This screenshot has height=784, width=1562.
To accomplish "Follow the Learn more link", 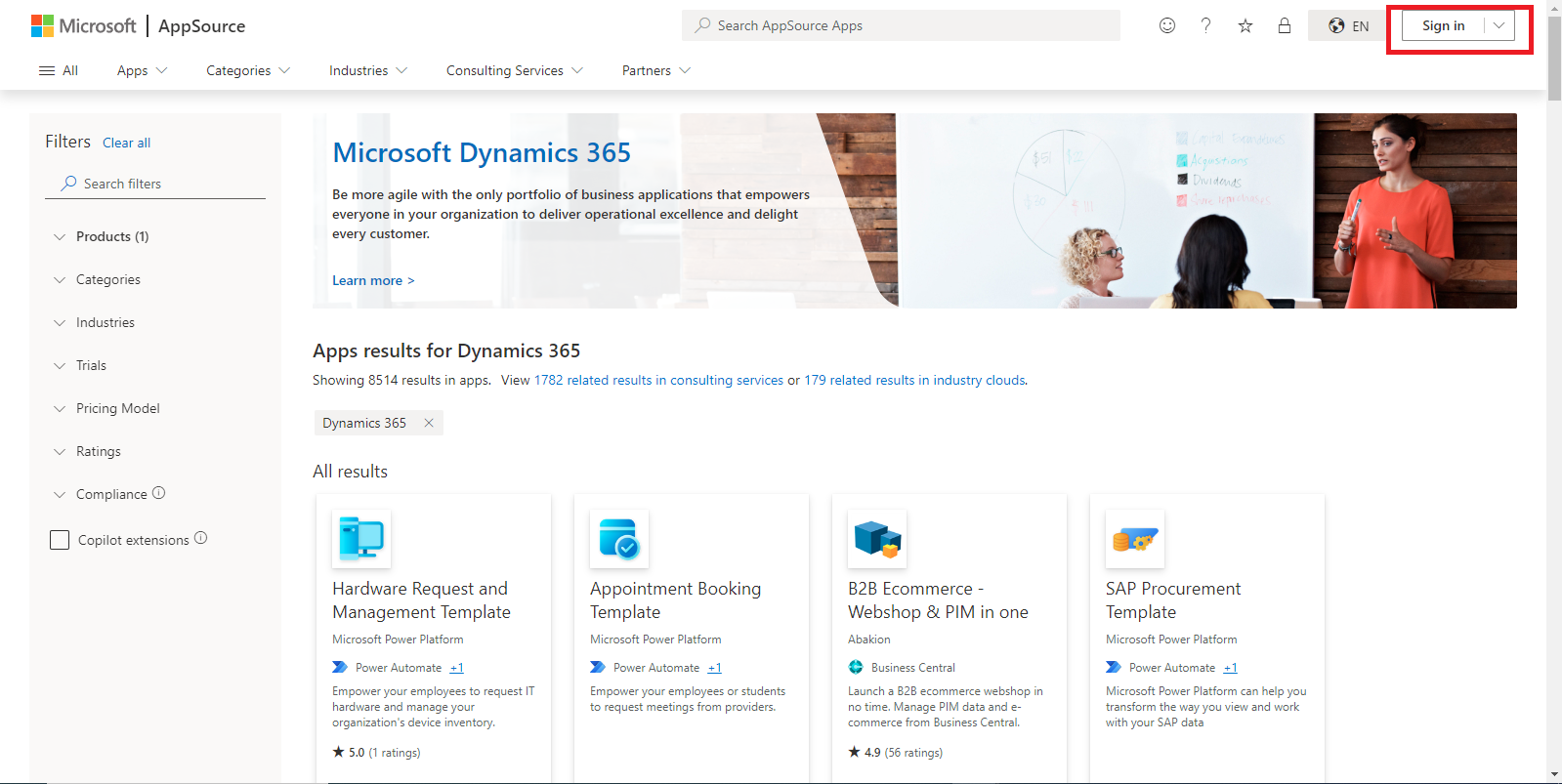I will coord(373,280).
